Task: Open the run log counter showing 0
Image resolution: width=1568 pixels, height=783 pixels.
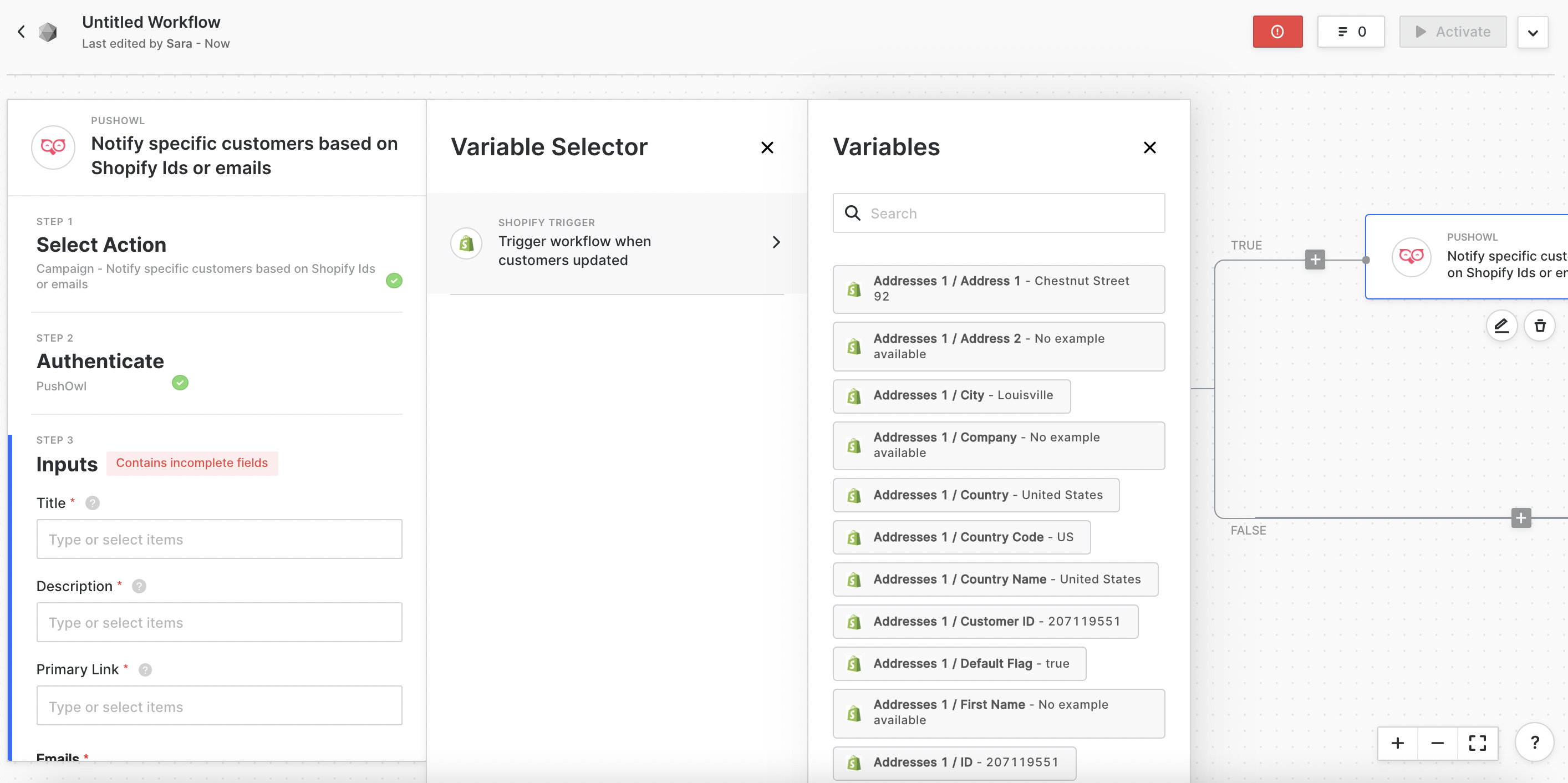Action: (1351, 32)
